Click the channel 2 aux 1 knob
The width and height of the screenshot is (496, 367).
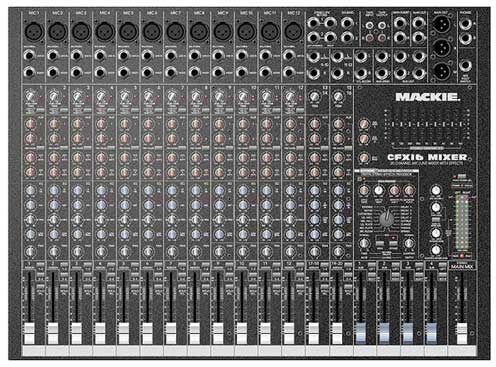click(x=54, y=124)
